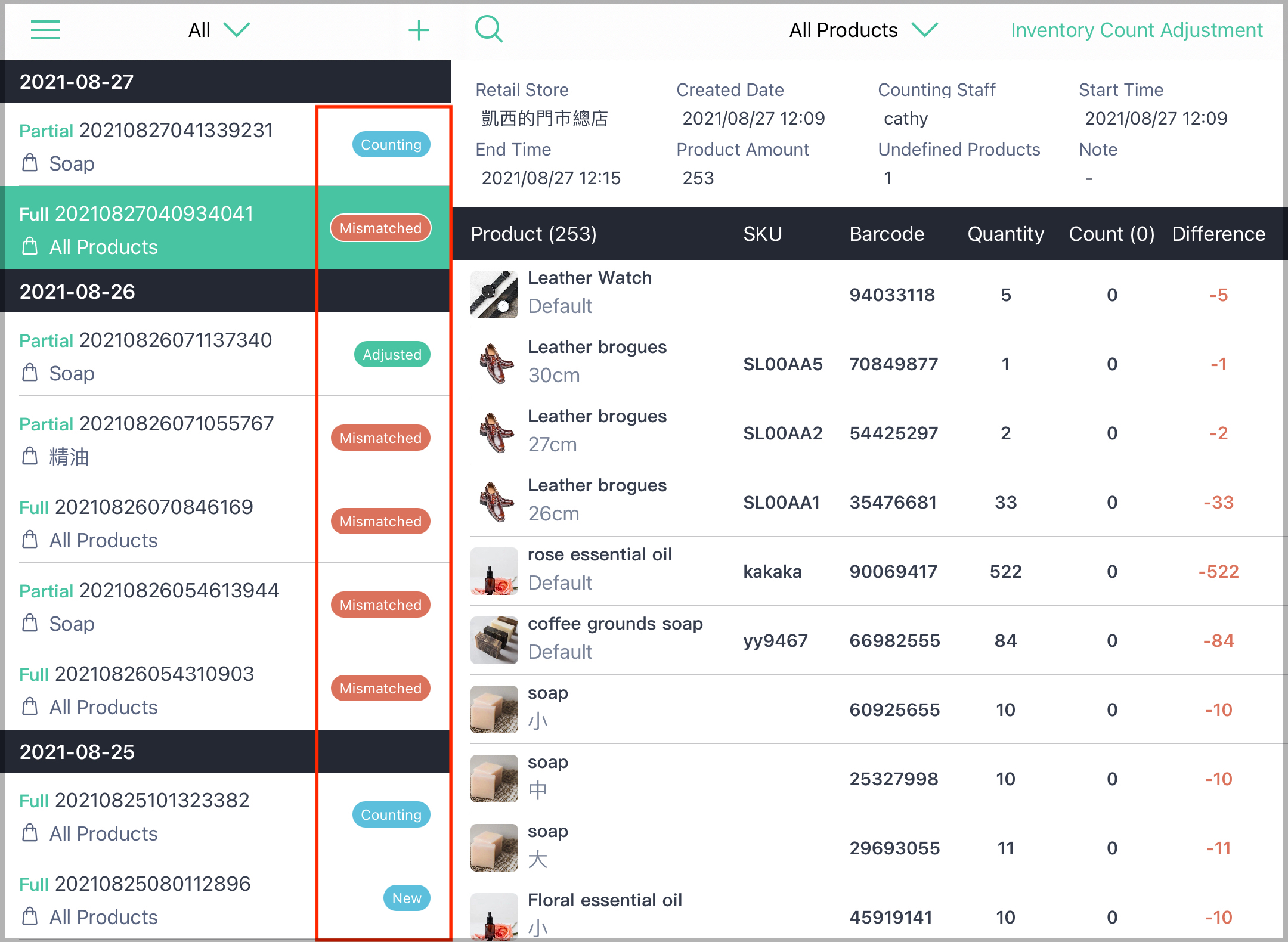Image resolution: width=1288 pixels, height=942 pixels.
Task: Select the Counting status badge on entry 20210827041339231
Action: click(391, 144)
